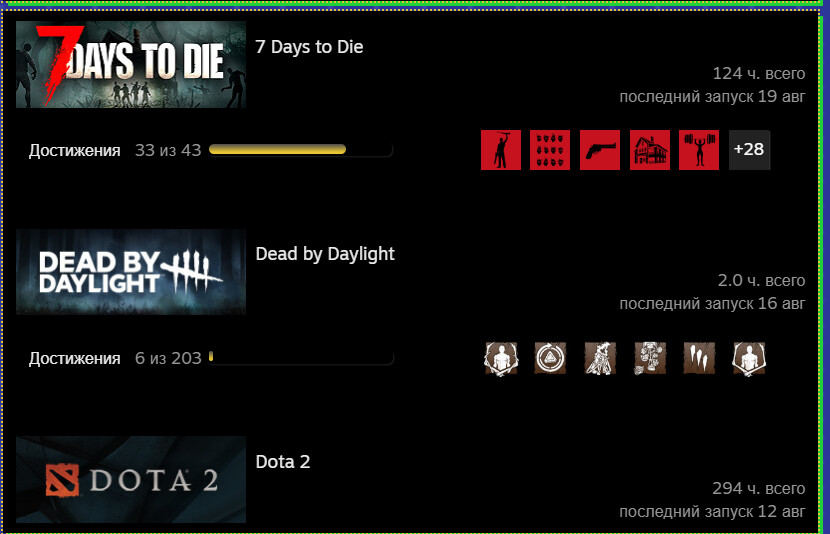Select the red skulls grid achievement icon
The image size is (830, 534).
pos(550,150)
